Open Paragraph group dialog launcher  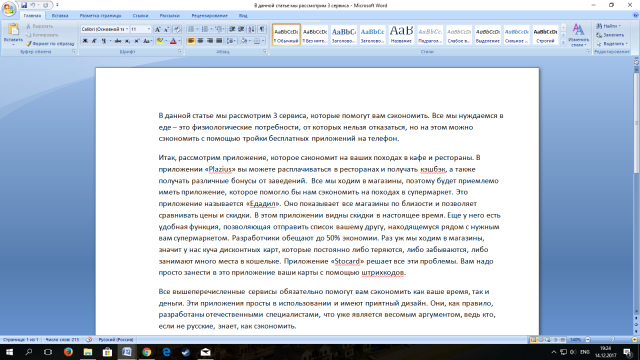click(x=265, y=52)
